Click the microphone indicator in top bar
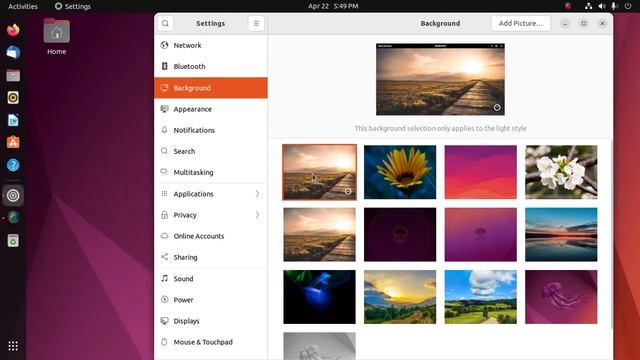This screenshot has width=640, height=360. coord(613,6)
